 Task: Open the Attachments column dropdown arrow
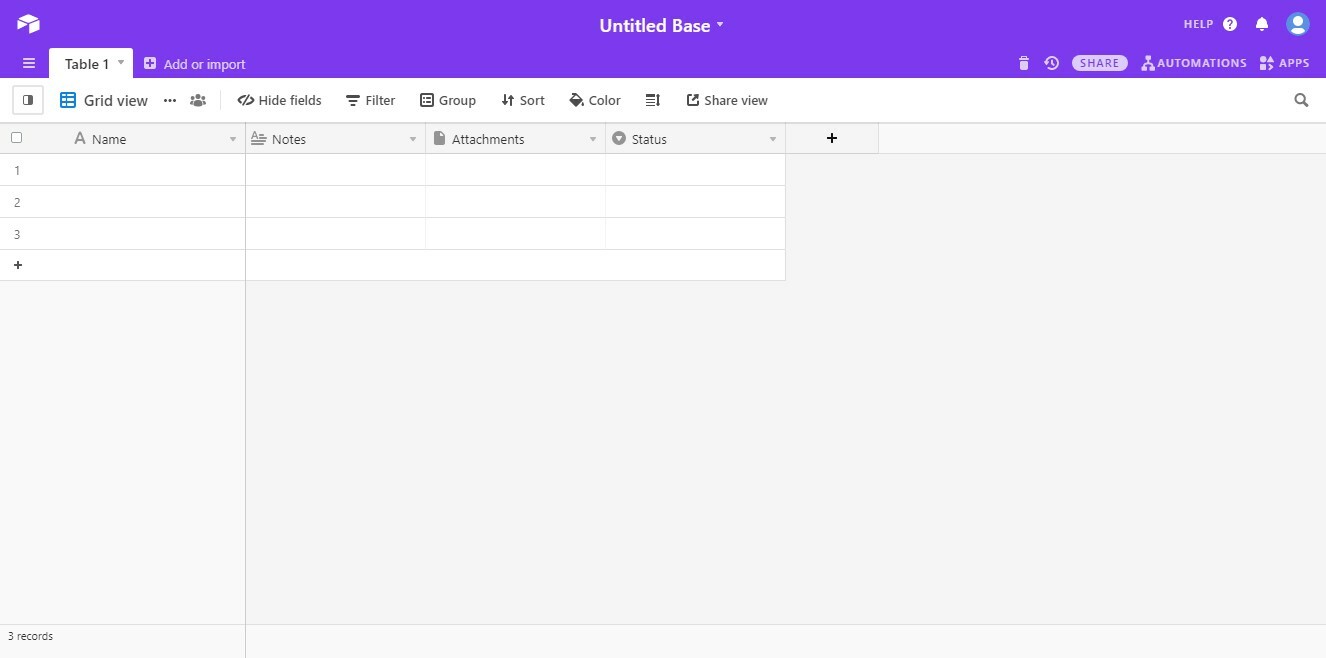pyautogui.click(x=593, y=139)
